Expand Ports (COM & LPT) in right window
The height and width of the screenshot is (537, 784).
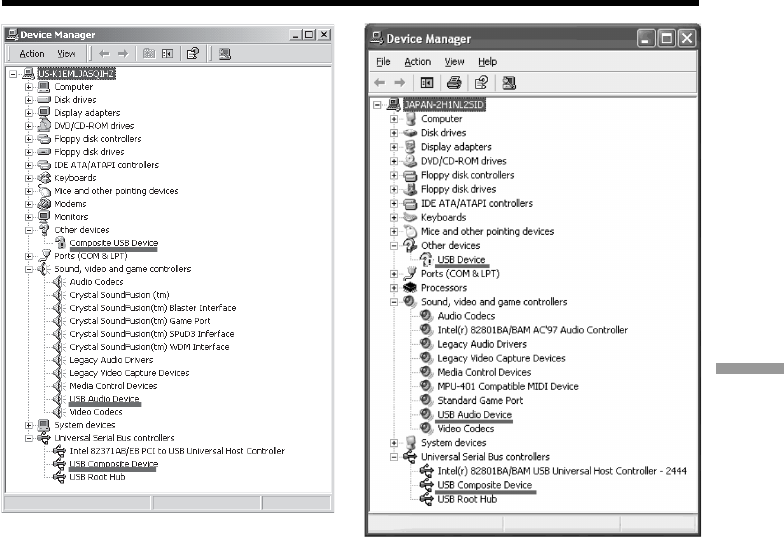[x=394, y=274]
